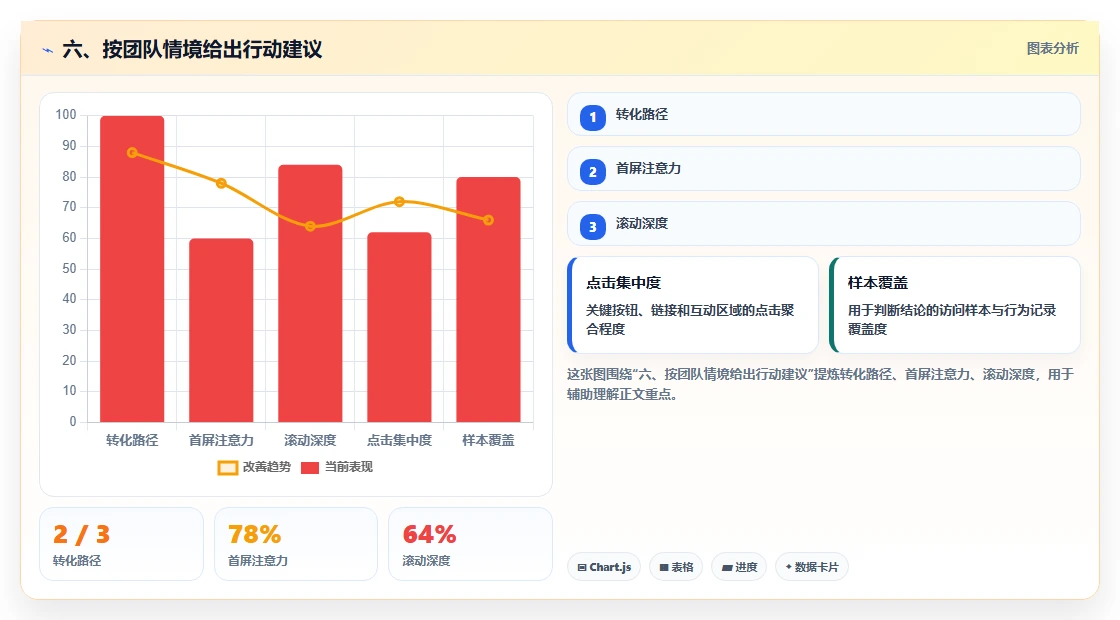
Task: Click the 关键按钮、链接和互动区域 description text
Action: 690,320
